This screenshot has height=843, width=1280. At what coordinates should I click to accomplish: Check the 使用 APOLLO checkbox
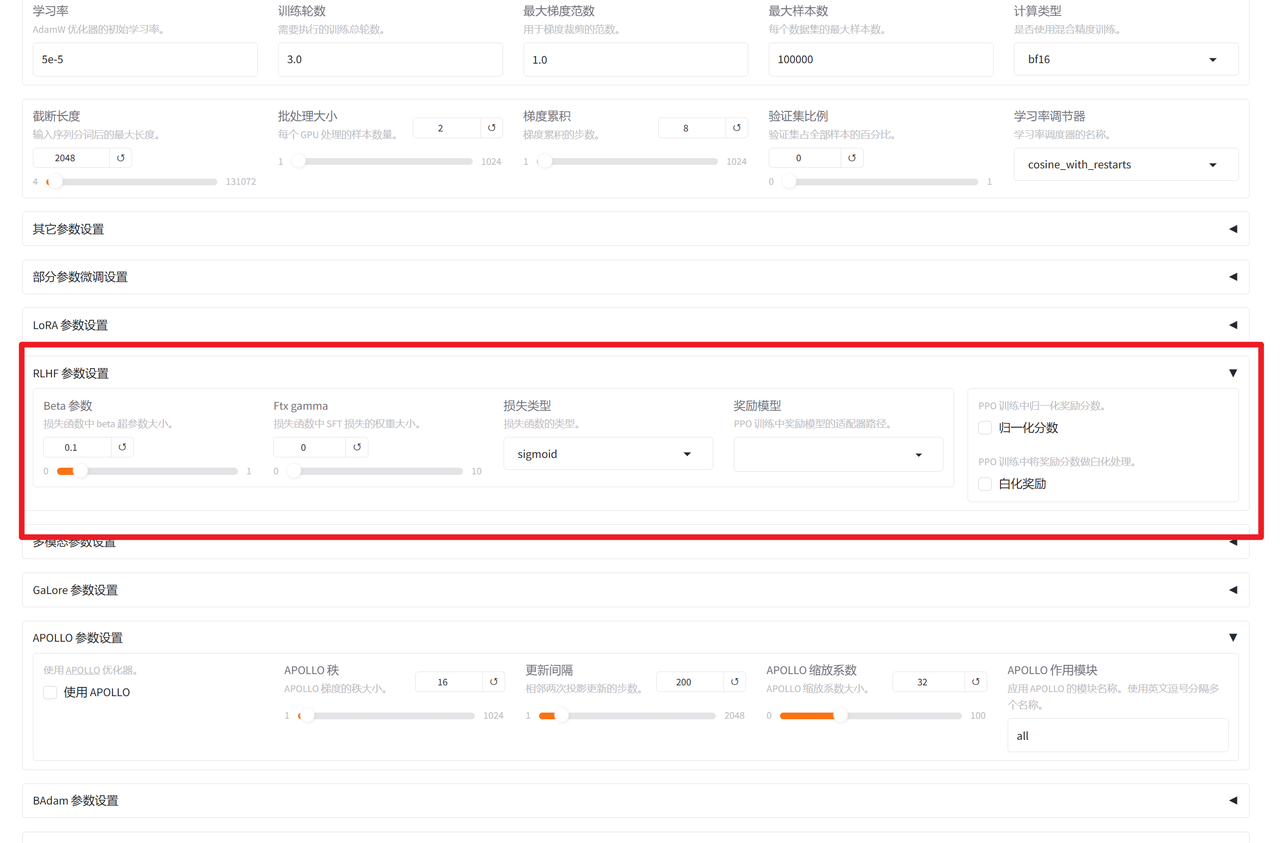[50, 692]
